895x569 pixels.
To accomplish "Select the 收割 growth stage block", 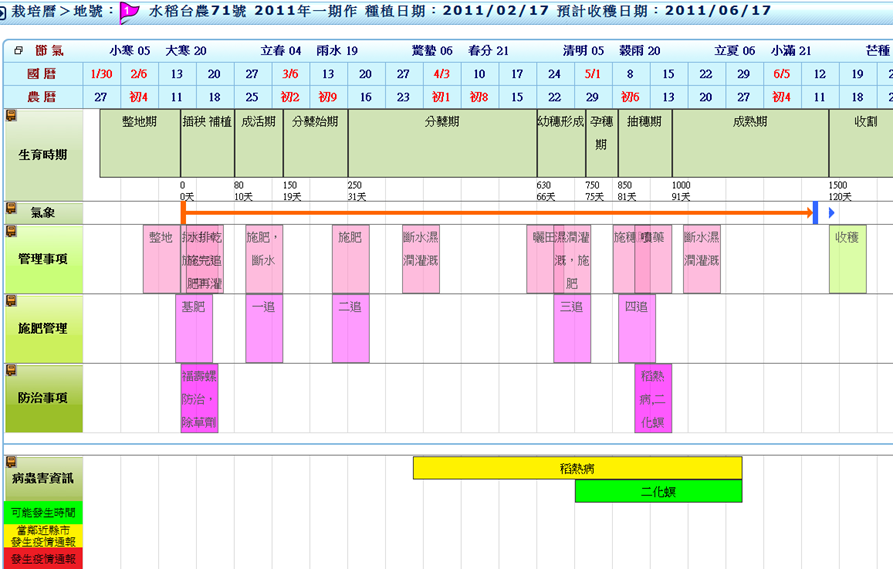I will pos(861,143).
